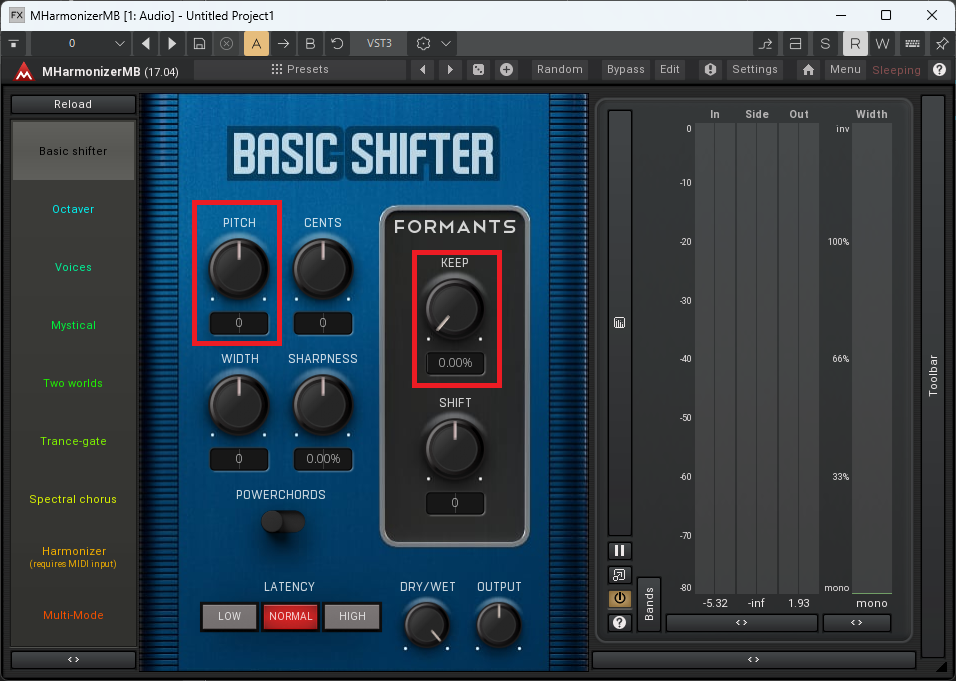Save the preset with the floppy disk icon
This screenshot has height=681, width=956.
[199, 43]
